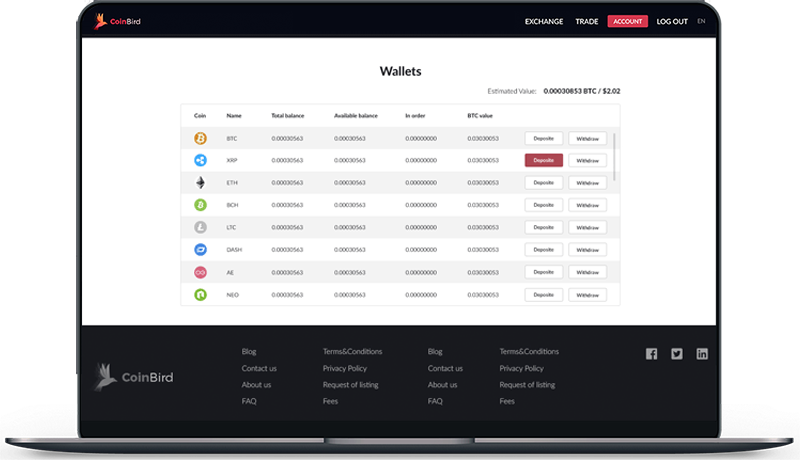This screenshot has width=800, height=460.
Task: Click the Bitcoin (BTC) coin icon
Action: pos(200,138)
